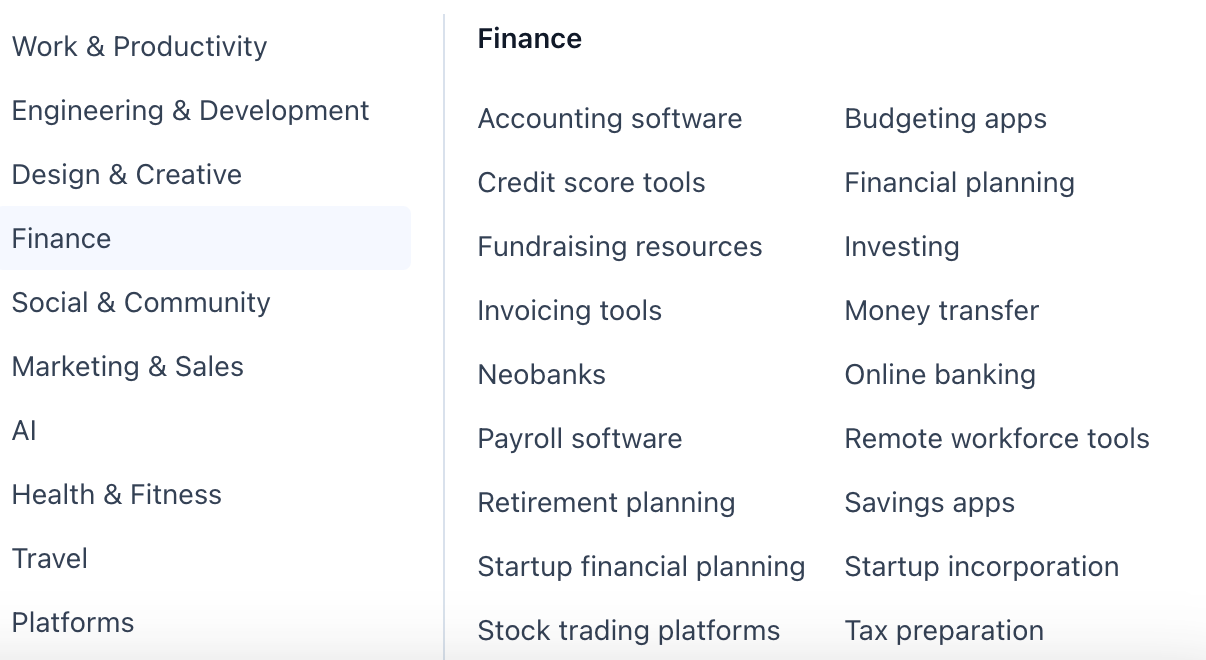Image resolution: width=1206 pixels, height=660 pixels.
Task: Go to Payroll software
Action: coord(579,439)
